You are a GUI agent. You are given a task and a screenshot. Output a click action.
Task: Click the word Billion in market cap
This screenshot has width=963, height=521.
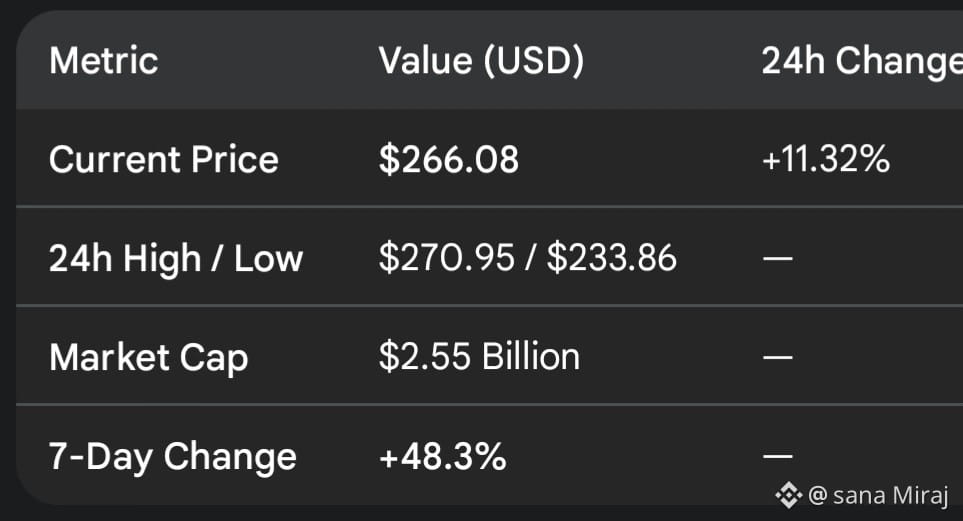[531, 356]
